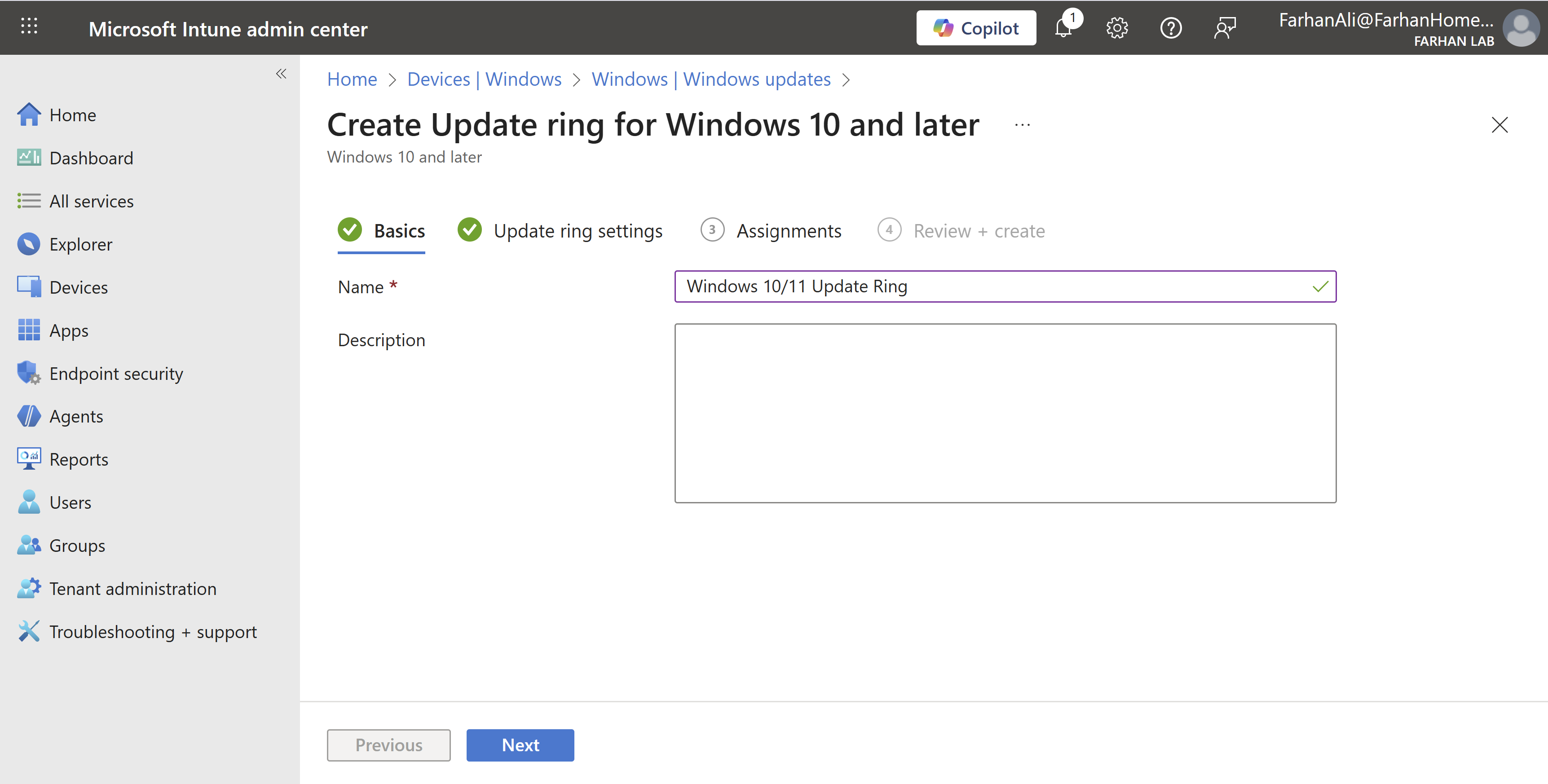Open Endpoint security from the sidebar
This screenshot has width=1548, height=784.
click(x=116, y=374)
